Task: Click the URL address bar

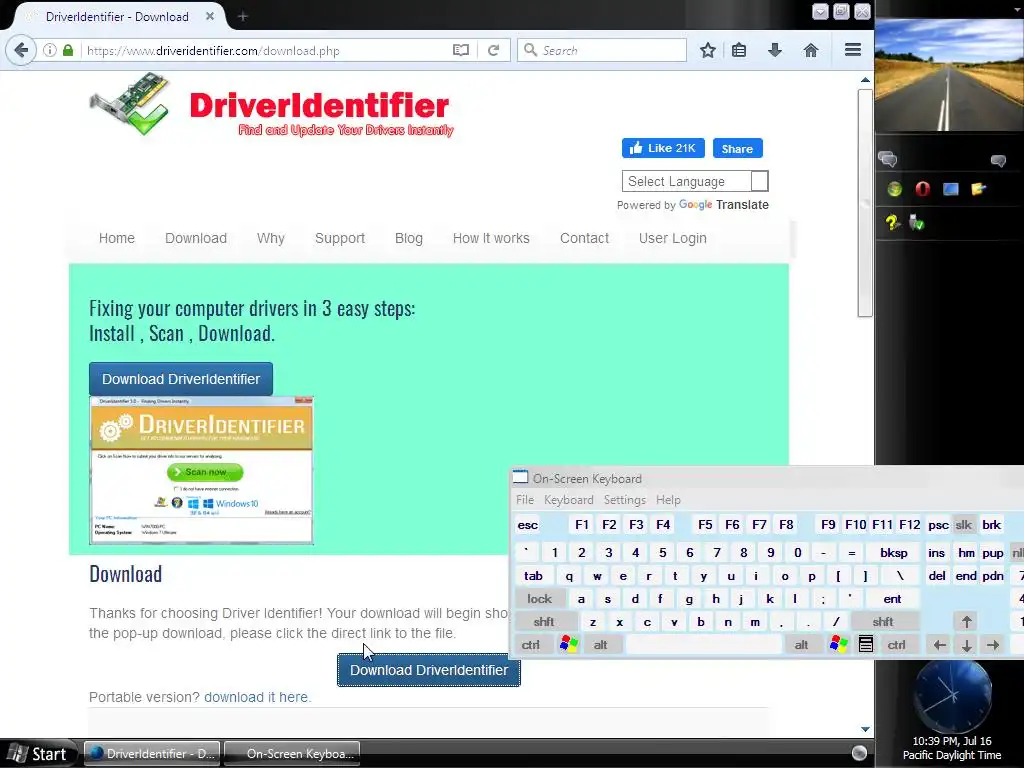Action: (264, 50)
